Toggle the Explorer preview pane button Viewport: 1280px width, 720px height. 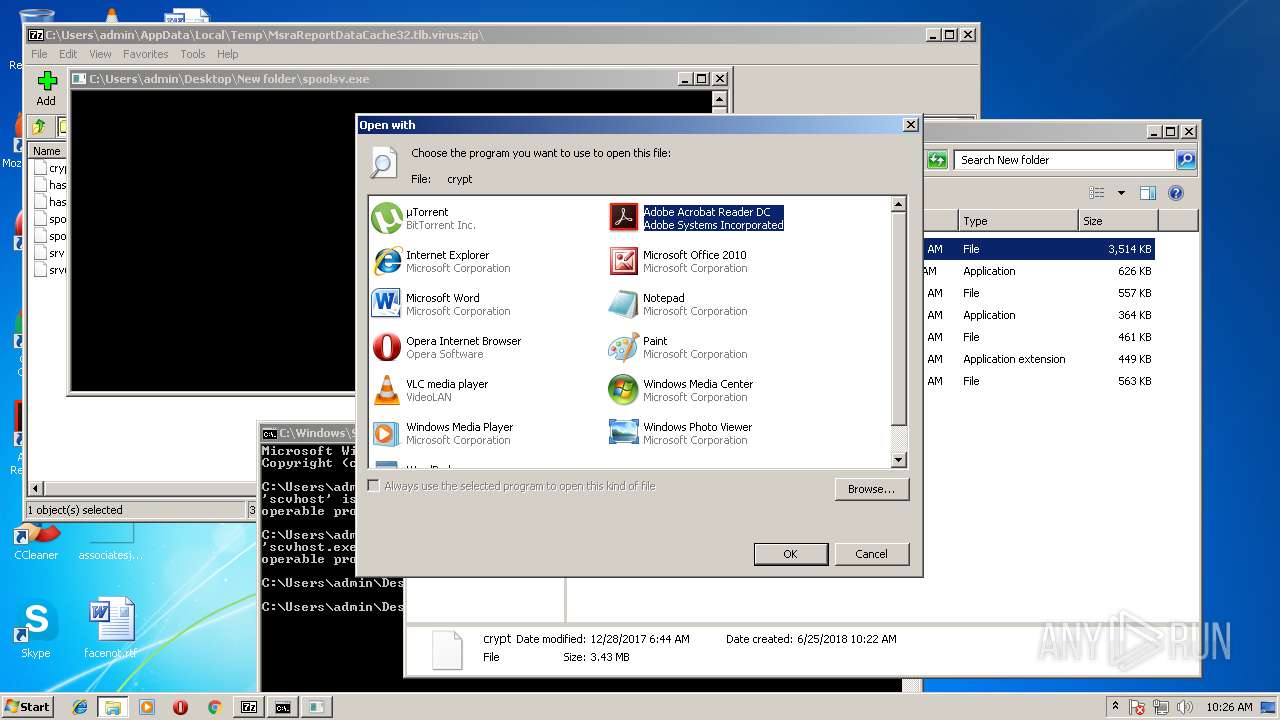(x=1148, y=193)
